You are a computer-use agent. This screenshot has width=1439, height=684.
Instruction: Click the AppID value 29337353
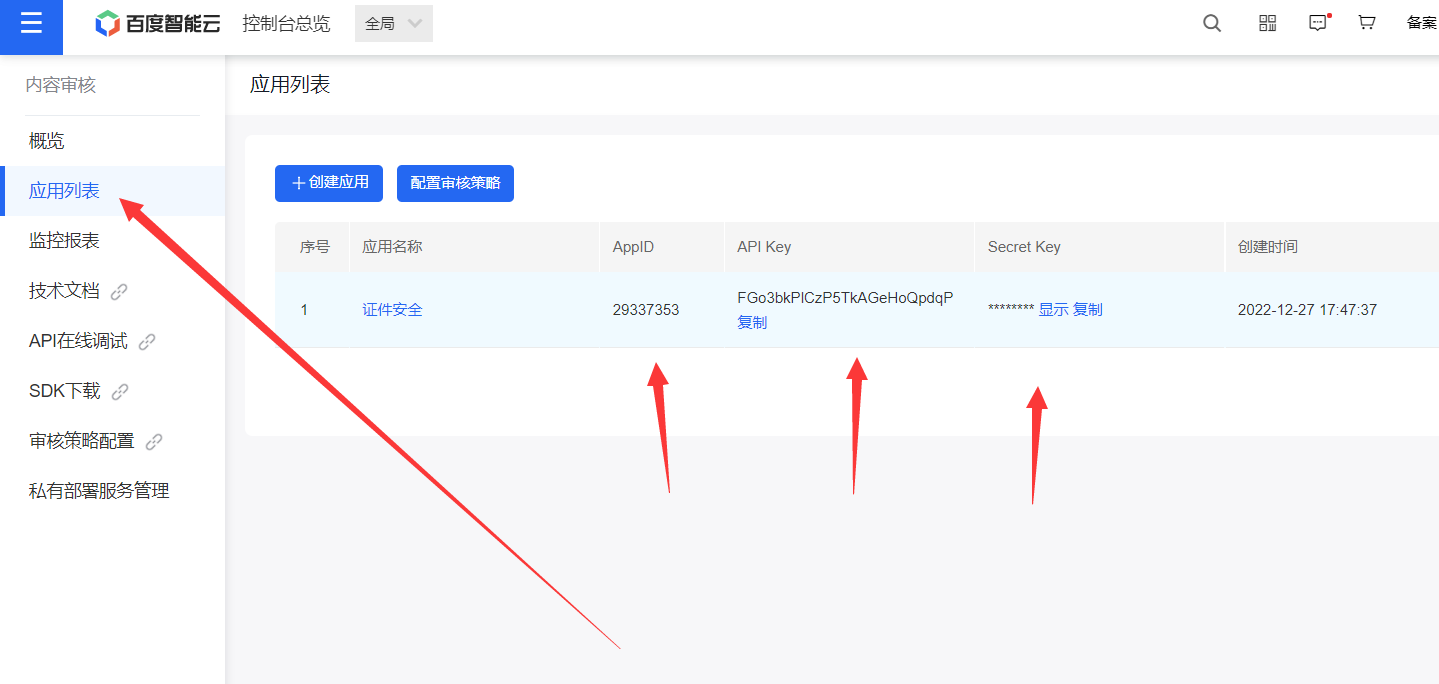[x=646, y=310]
